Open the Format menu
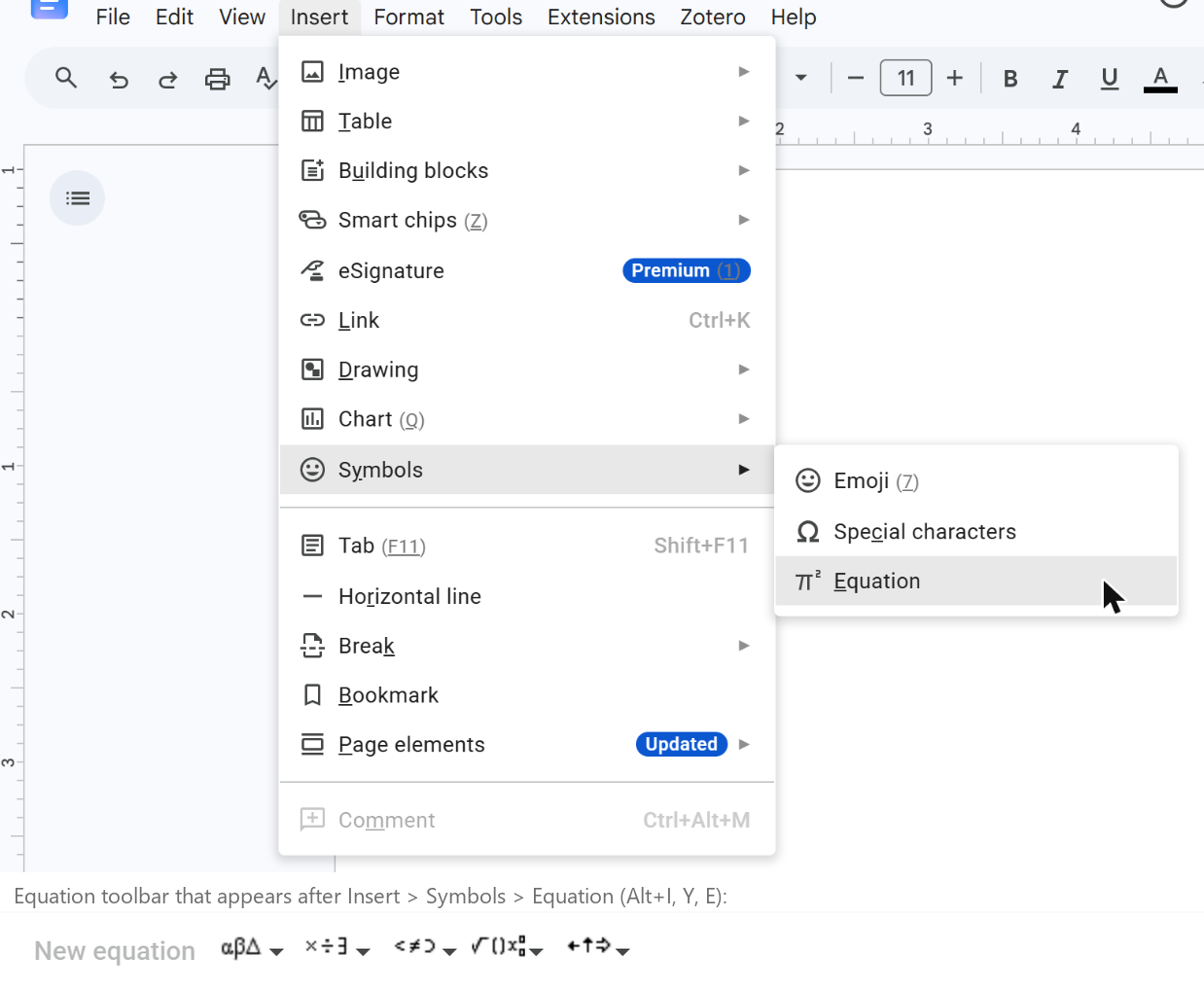Viewport: 1204px width, 988px height. (x=408, y=18)
